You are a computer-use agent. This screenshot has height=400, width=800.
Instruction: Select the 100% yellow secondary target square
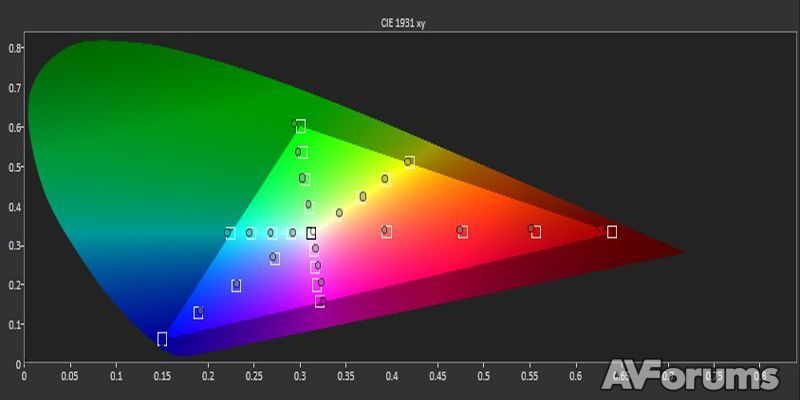coord(409,161)
